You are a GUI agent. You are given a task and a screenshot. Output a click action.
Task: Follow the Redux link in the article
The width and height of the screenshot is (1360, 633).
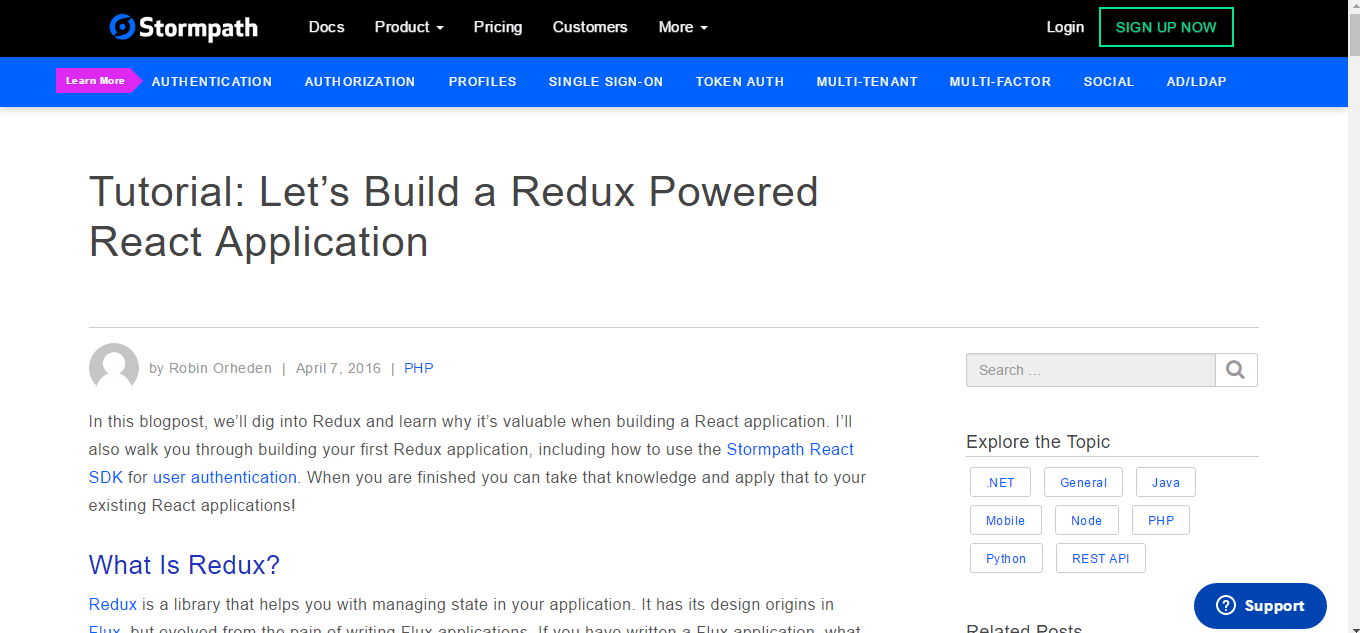tap(112, 604)
